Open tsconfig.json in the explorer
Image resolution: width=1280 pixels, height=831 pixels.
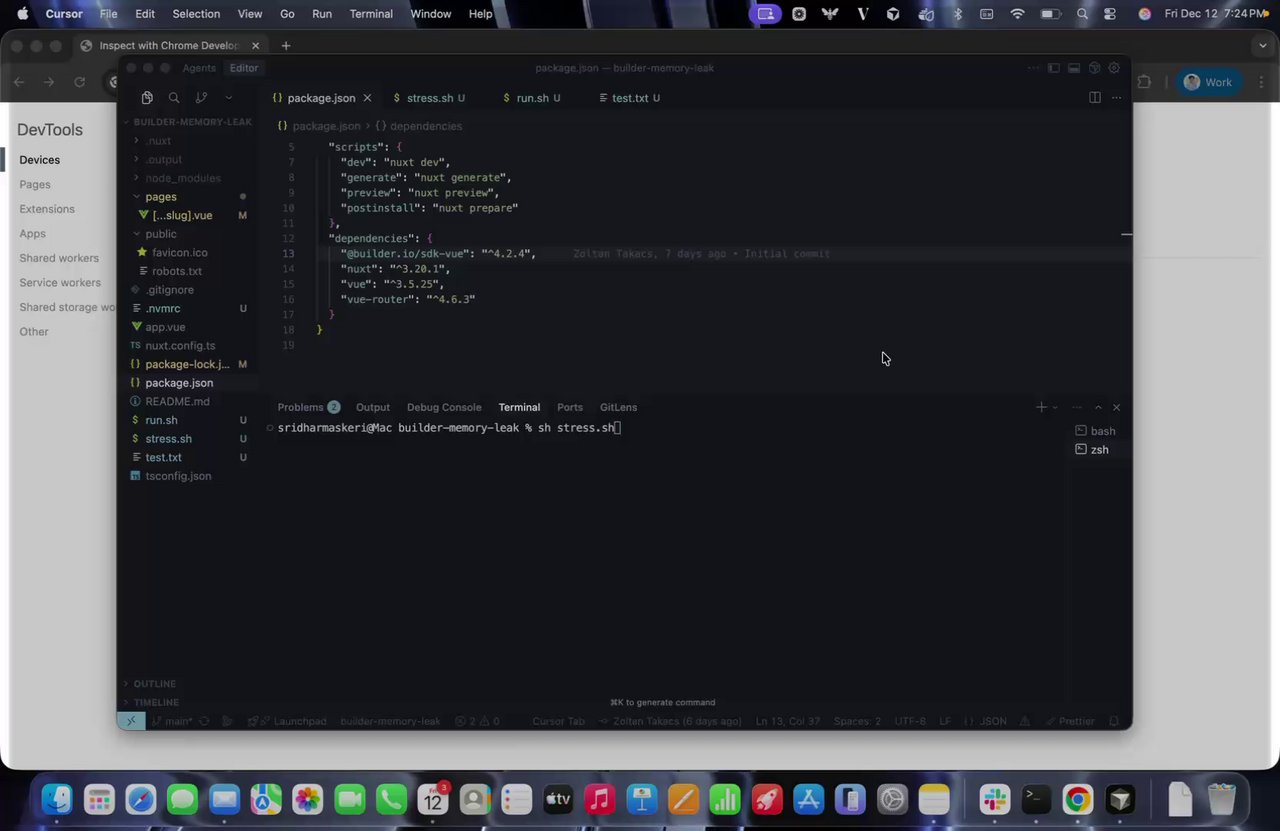point(188,476)
